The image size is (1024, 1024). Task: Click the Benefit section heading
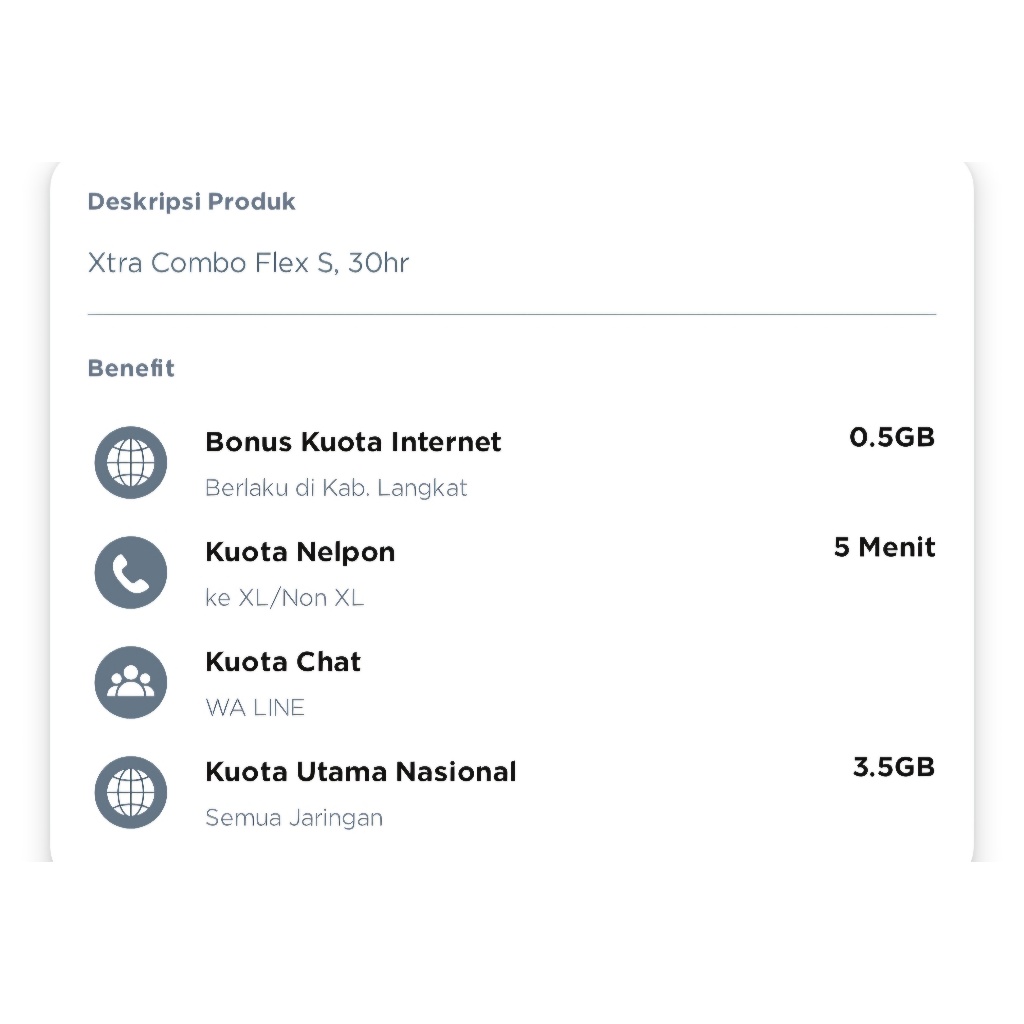(131, 368)
